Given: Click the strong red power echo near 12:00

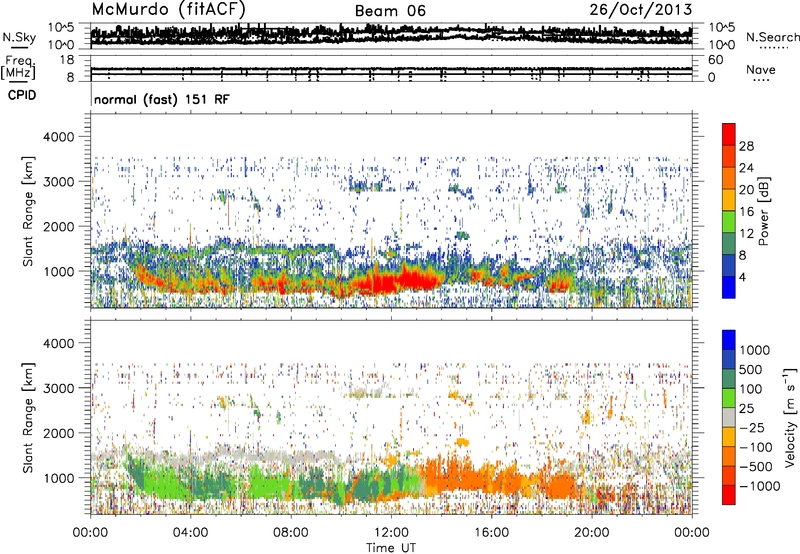Looking at the screenshot, I should (x=398, y=282).
